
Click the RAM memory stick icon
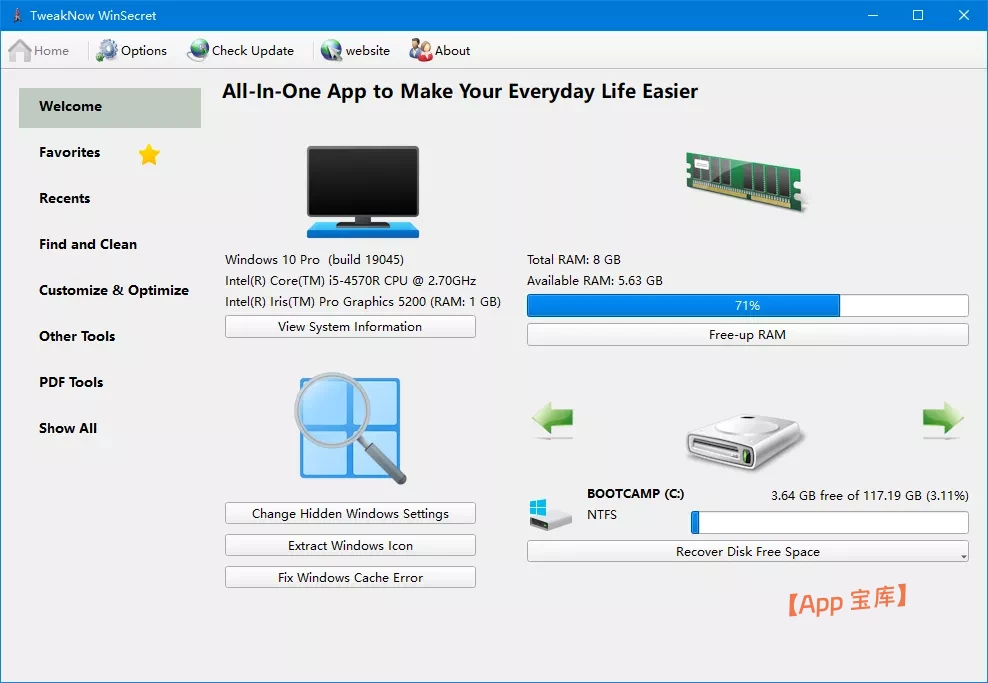click(x=746, y=180)
